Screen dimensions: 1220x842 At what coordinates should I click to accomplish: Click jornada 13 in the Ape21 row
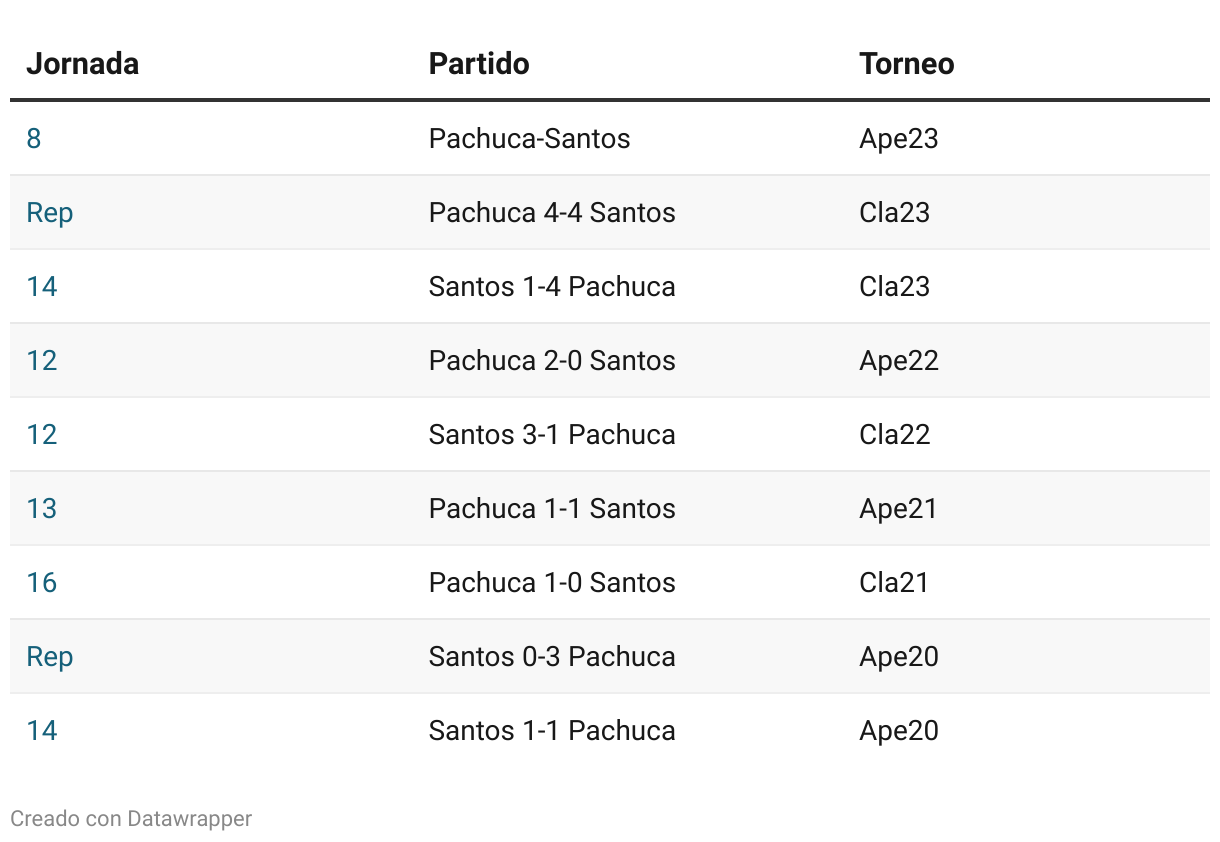42,508
